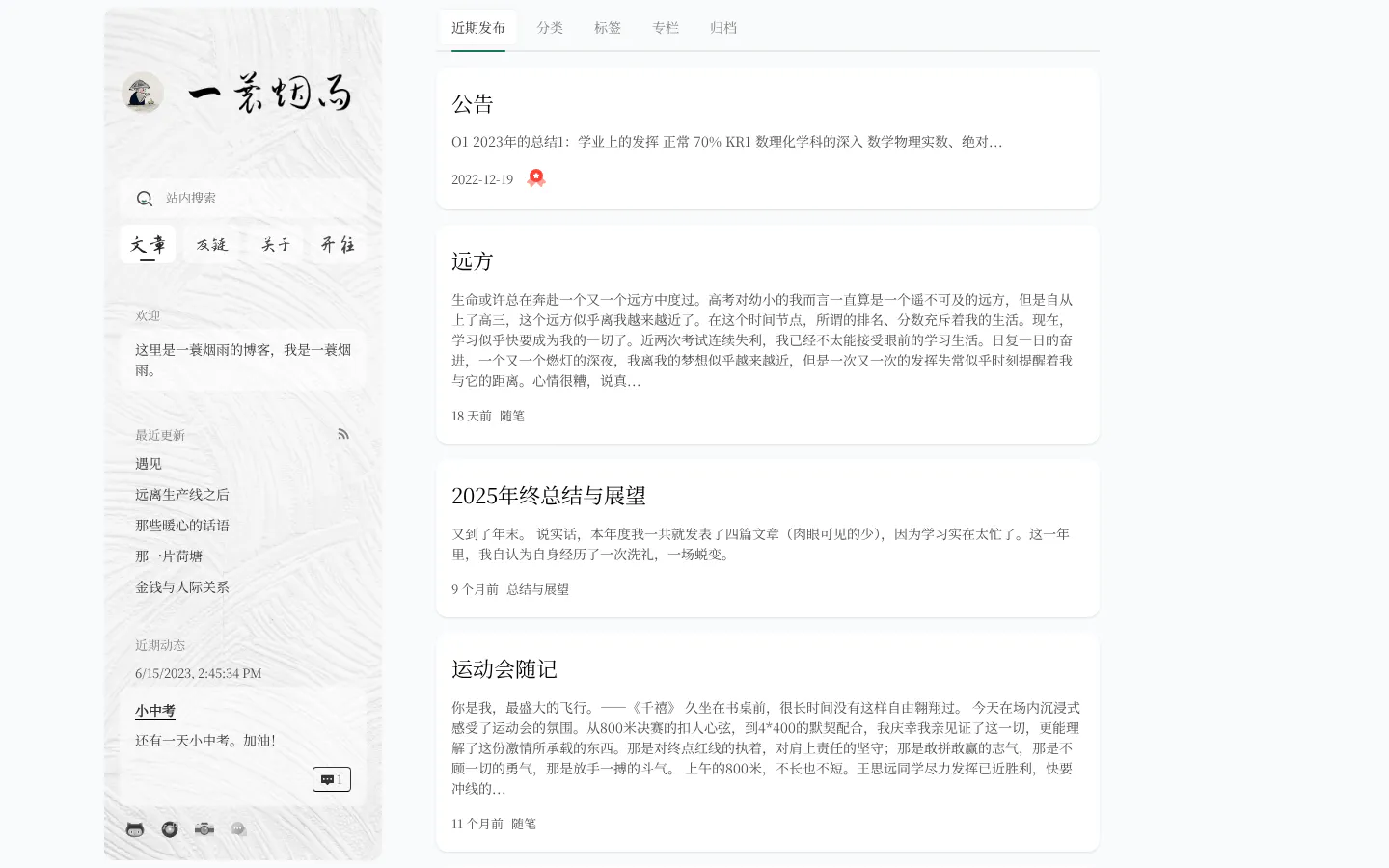Click the blog avatar image

(143, 94)
